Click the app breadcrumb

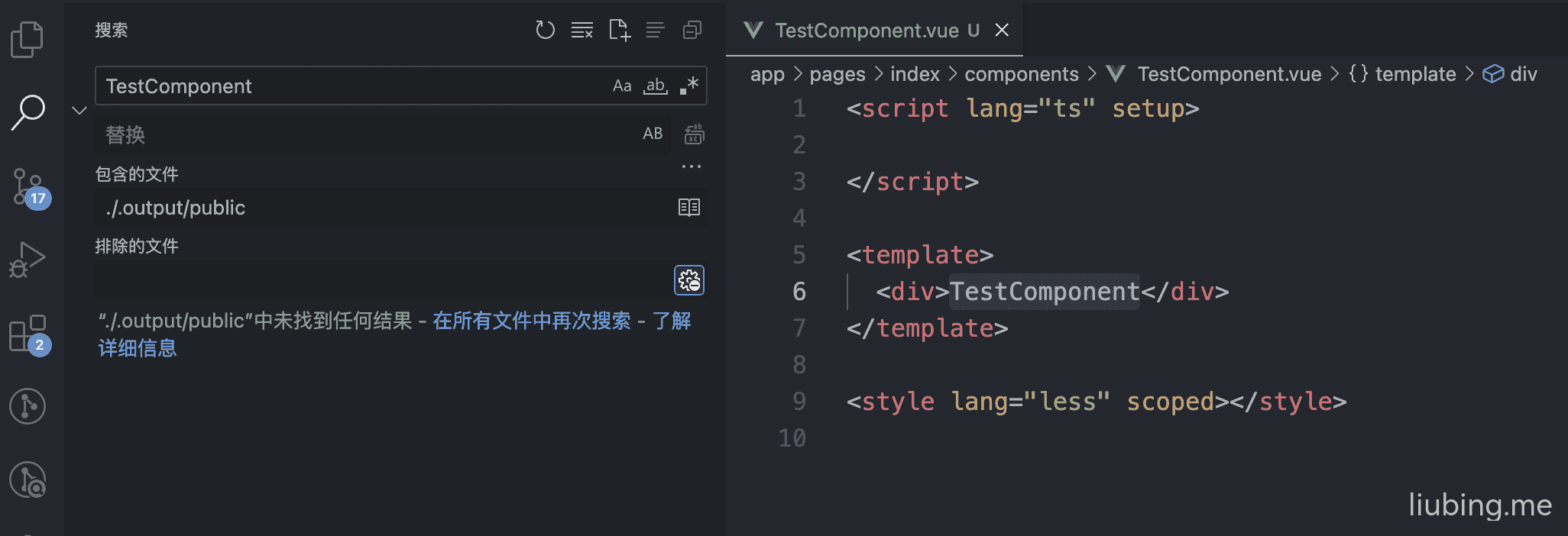click(767, 74)
